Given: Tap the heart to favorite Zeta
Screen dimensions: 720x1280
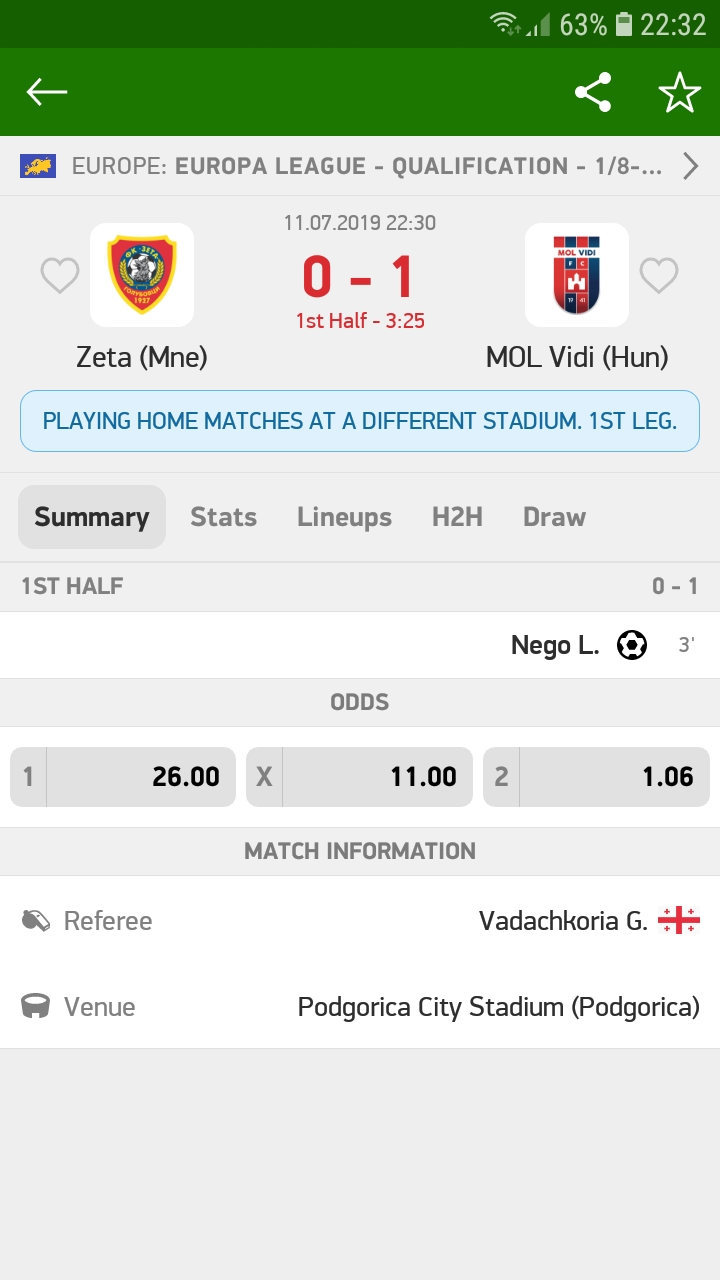Looking at the screenshot, I should coord(59,274).
